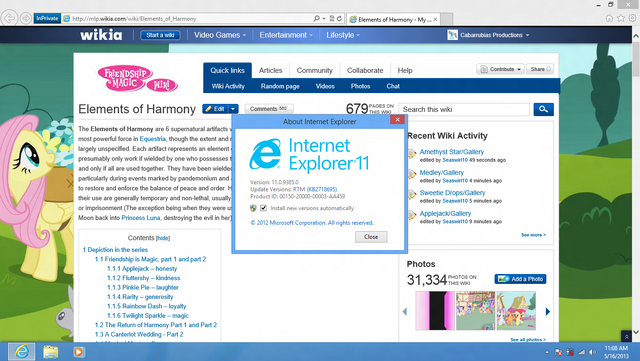
Task: Select the Community tab
Action: [314, 70]
